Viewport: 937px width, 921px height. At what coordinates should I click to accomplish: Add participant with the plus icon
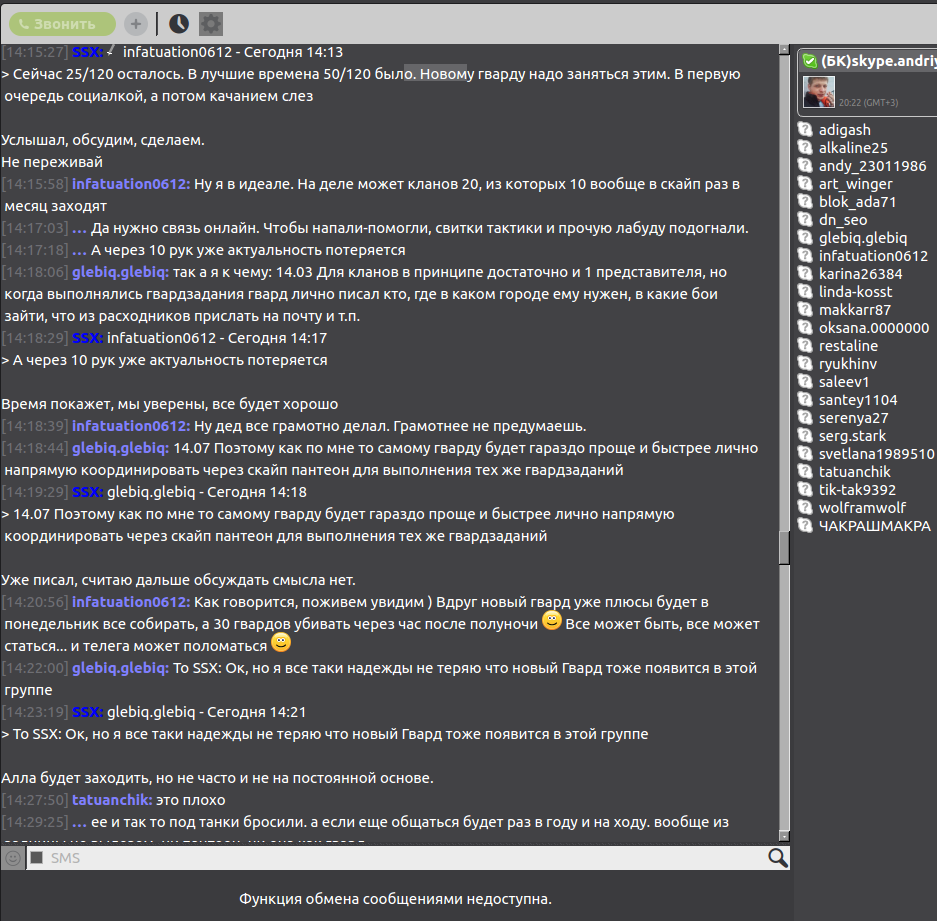136,24
